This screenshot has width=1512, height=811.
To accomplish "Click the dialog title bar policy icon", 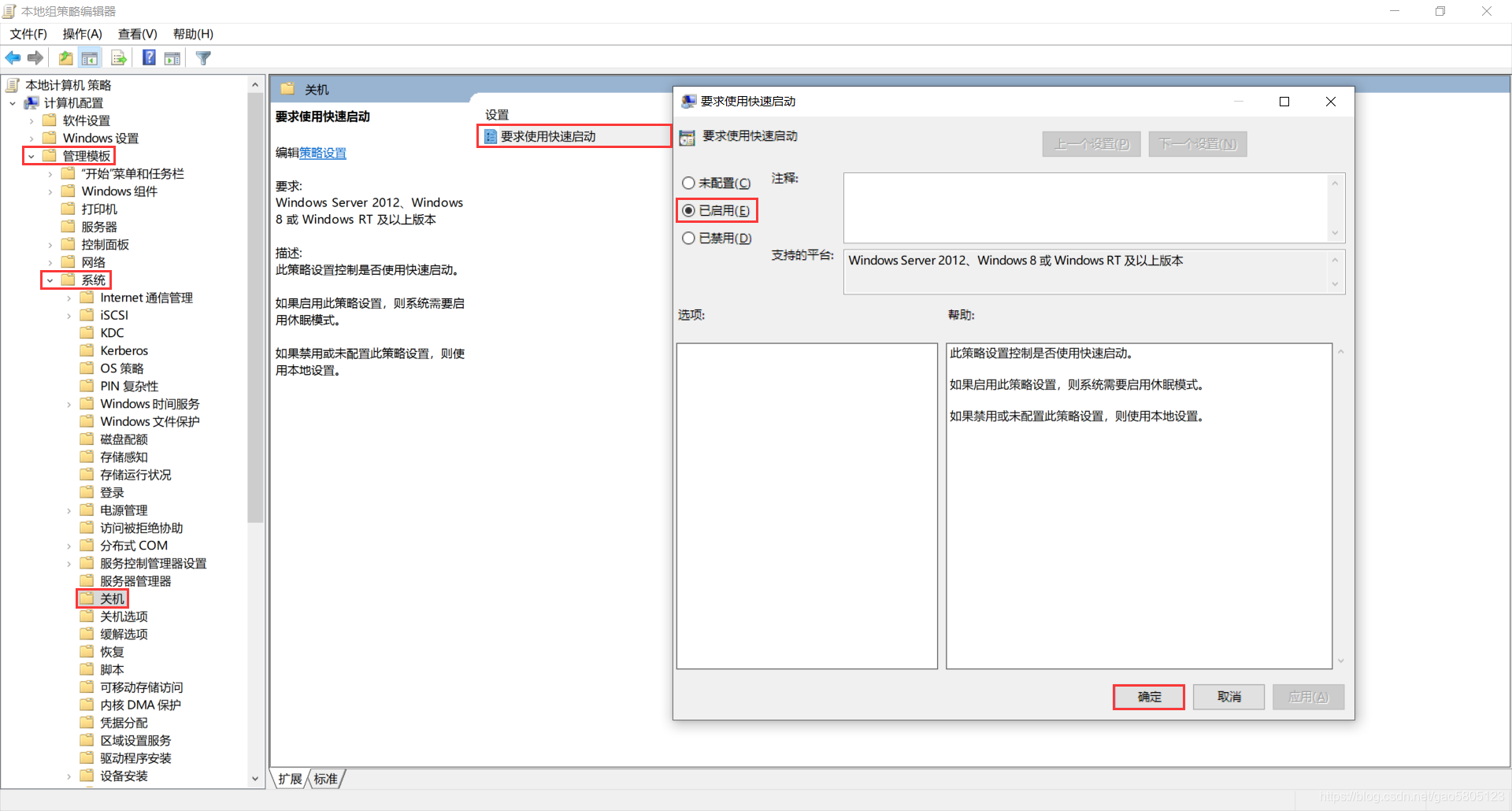I will 689,102.
